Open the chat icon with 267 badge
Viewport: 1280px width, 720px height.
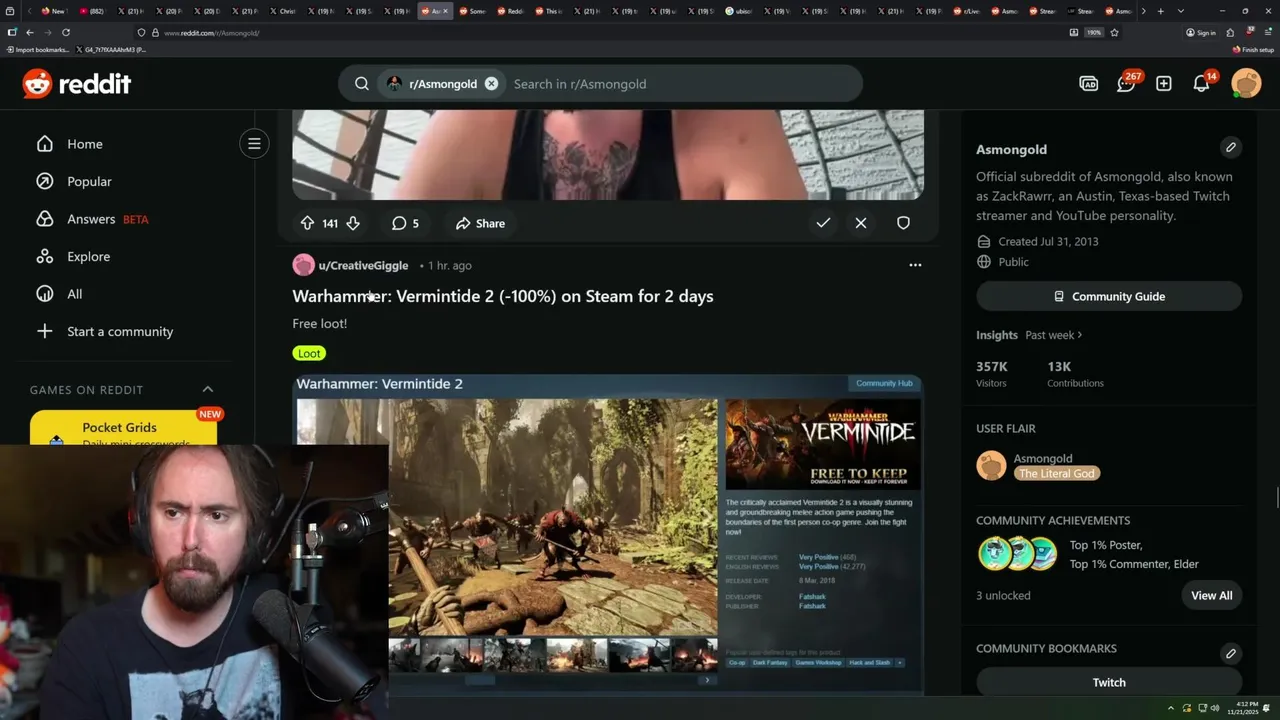(1127, 83)
